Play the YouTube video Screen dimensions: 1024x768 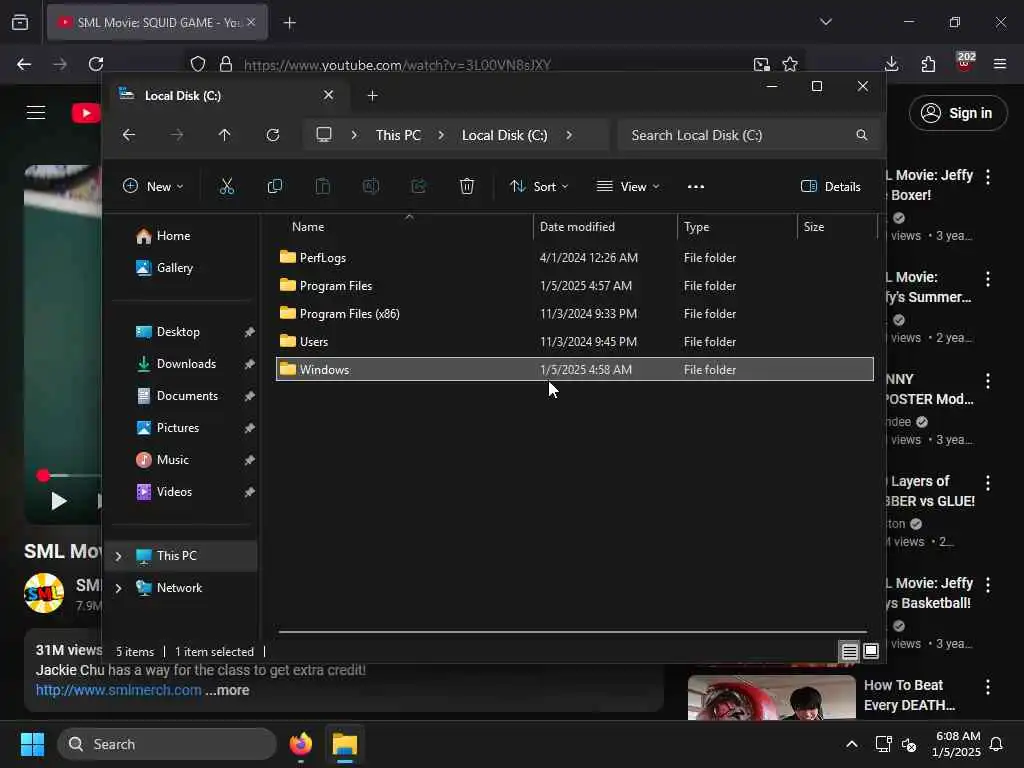59,501
